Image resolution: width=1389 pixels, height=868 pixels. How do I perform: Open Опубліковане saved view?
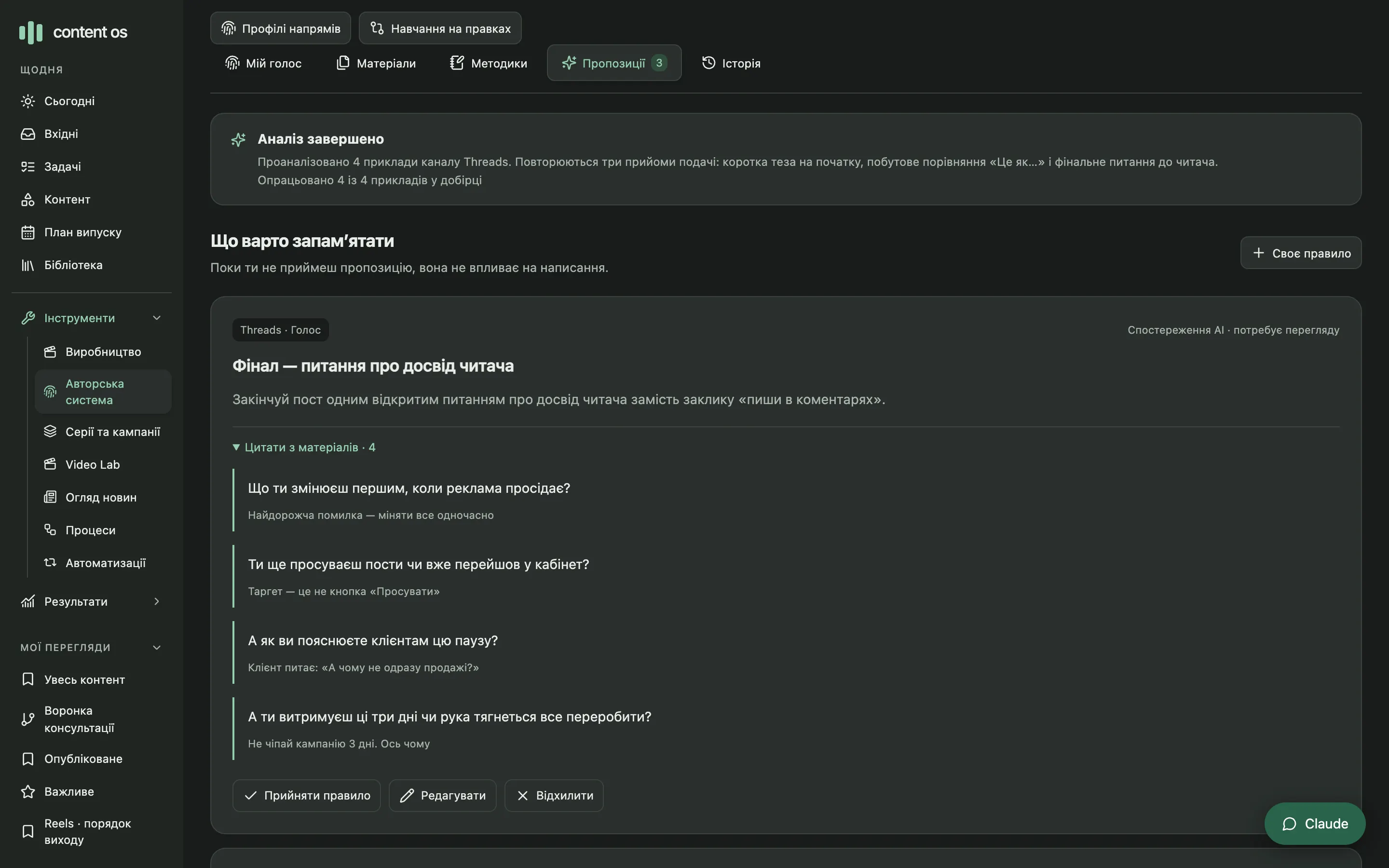(x=92, y=759)
